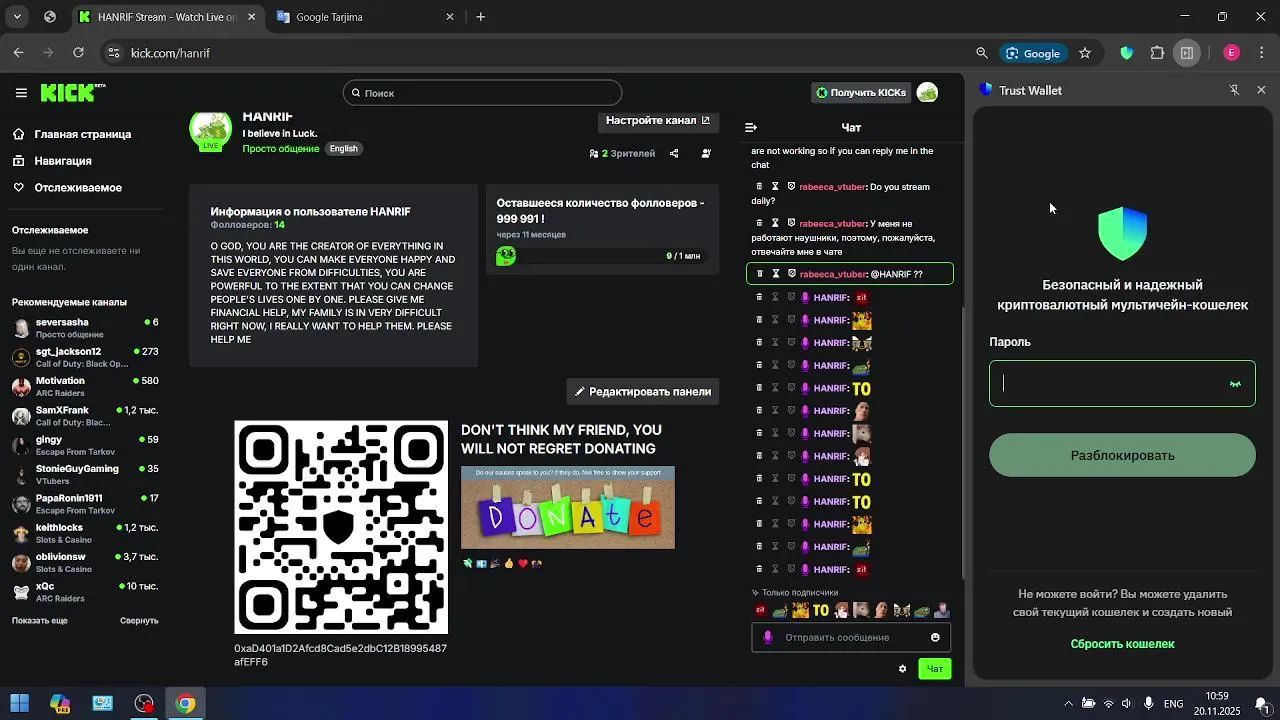Click the Настройте канал button
1280x720 pixels.
click(658, 121)
